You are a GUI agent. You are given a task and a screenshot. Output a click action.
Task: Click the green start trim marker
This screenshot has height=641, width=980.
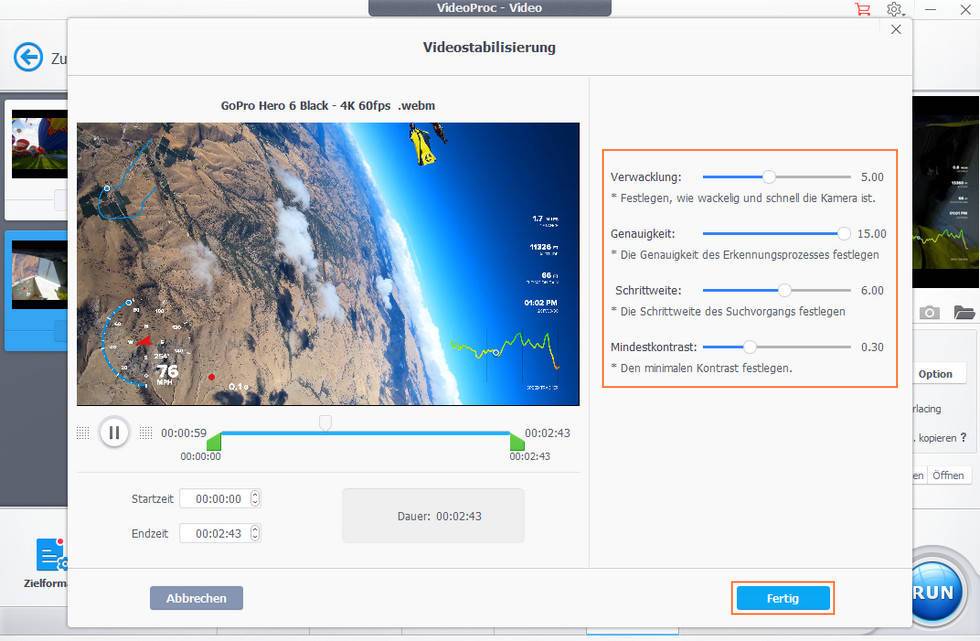pyautogui.click(x=214, y=441)
